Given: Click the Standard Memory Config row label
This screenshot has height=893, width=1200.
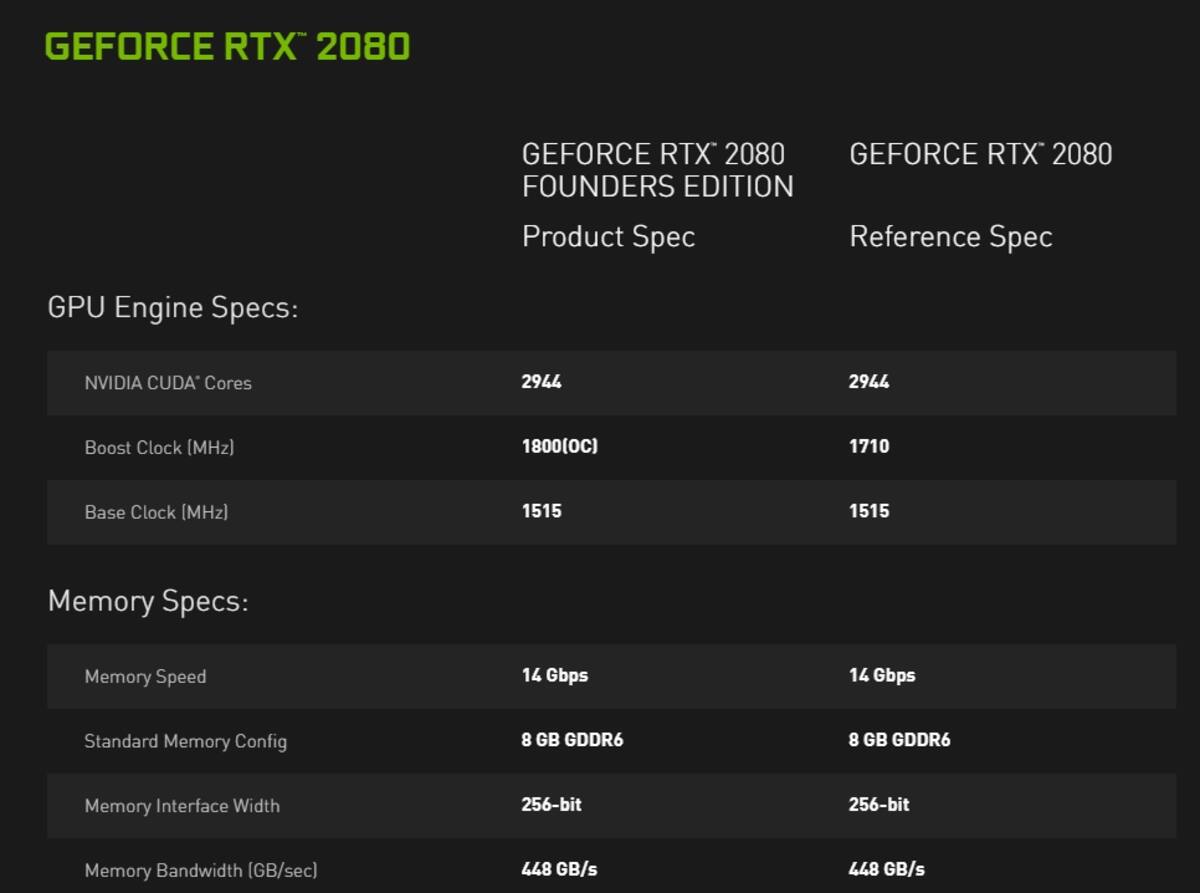Looking at the screenshot, I should tap(185, 742).
